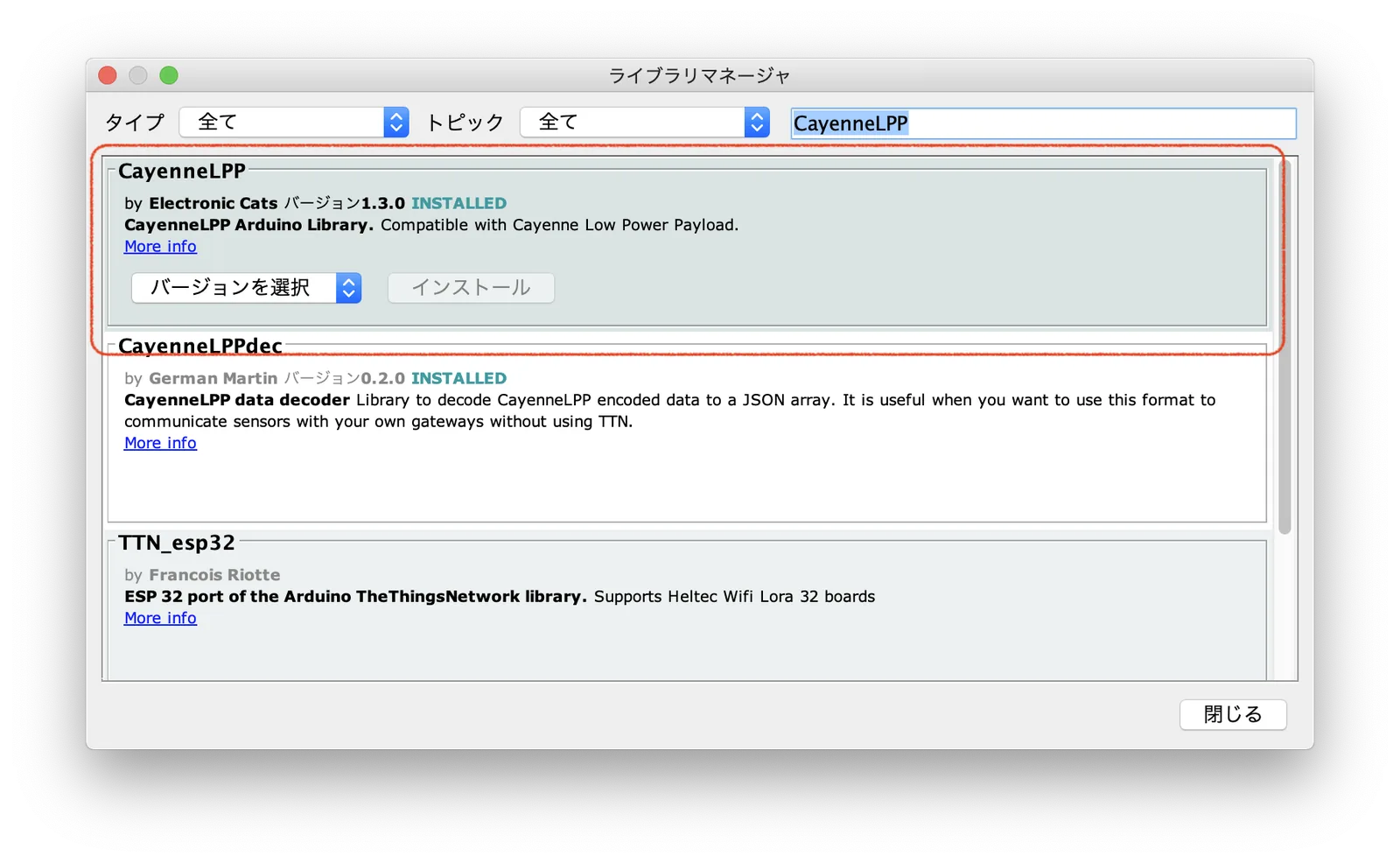The height and width of the screenshot is (863, 1400).
Task: Click the トピック label
Action: (x=465, y=123)
